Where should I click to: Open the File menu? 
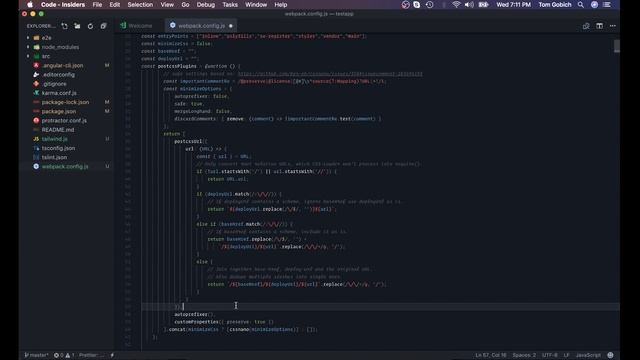point(97,5)
